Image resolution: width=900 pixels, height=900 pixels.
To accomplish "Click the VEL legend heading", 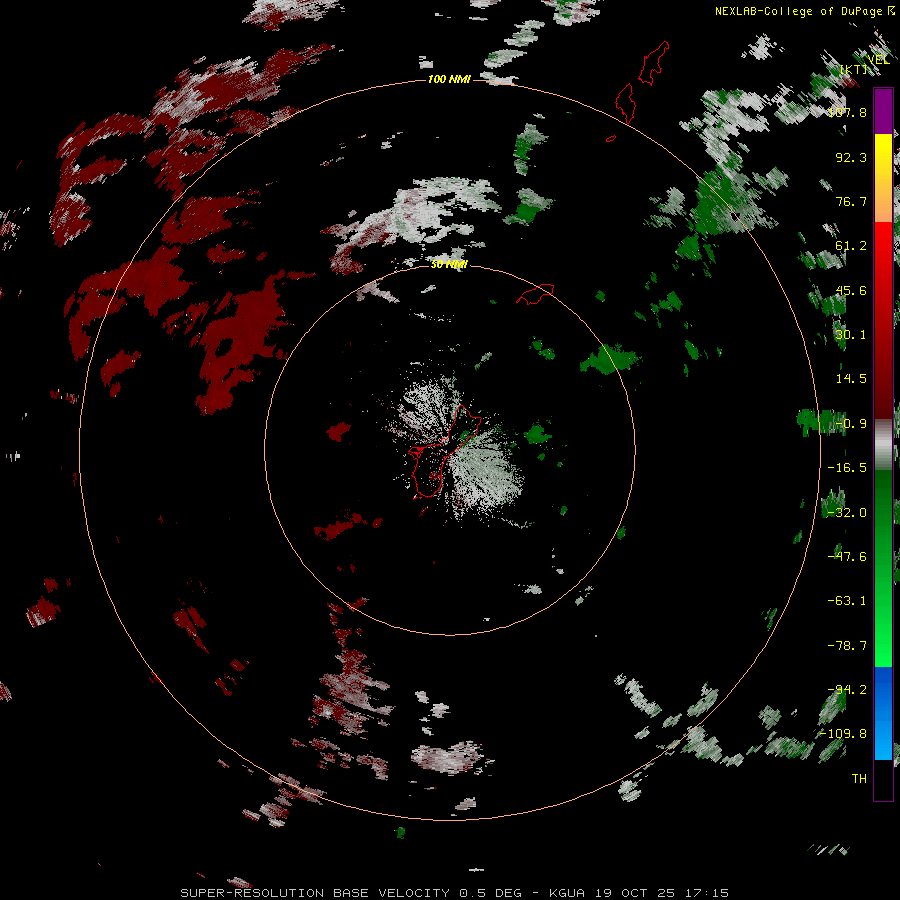I will (x=878, y=59).
